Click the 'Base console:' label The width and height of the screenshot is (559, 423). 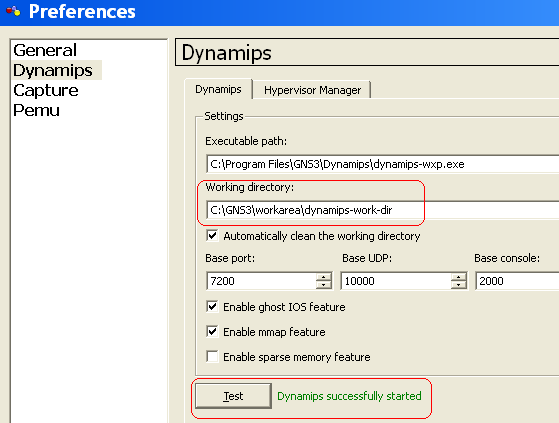point(507,258)
